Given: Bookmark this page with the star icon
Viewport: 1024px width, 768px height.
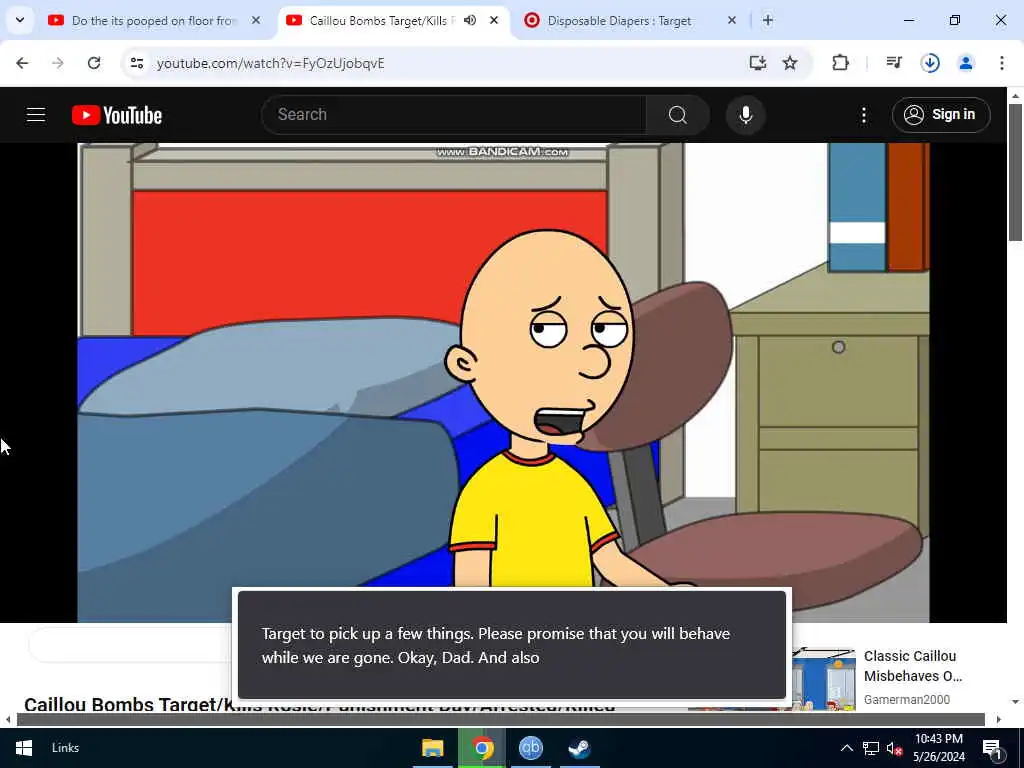Looking at the screenshot, I should [790, 63].
